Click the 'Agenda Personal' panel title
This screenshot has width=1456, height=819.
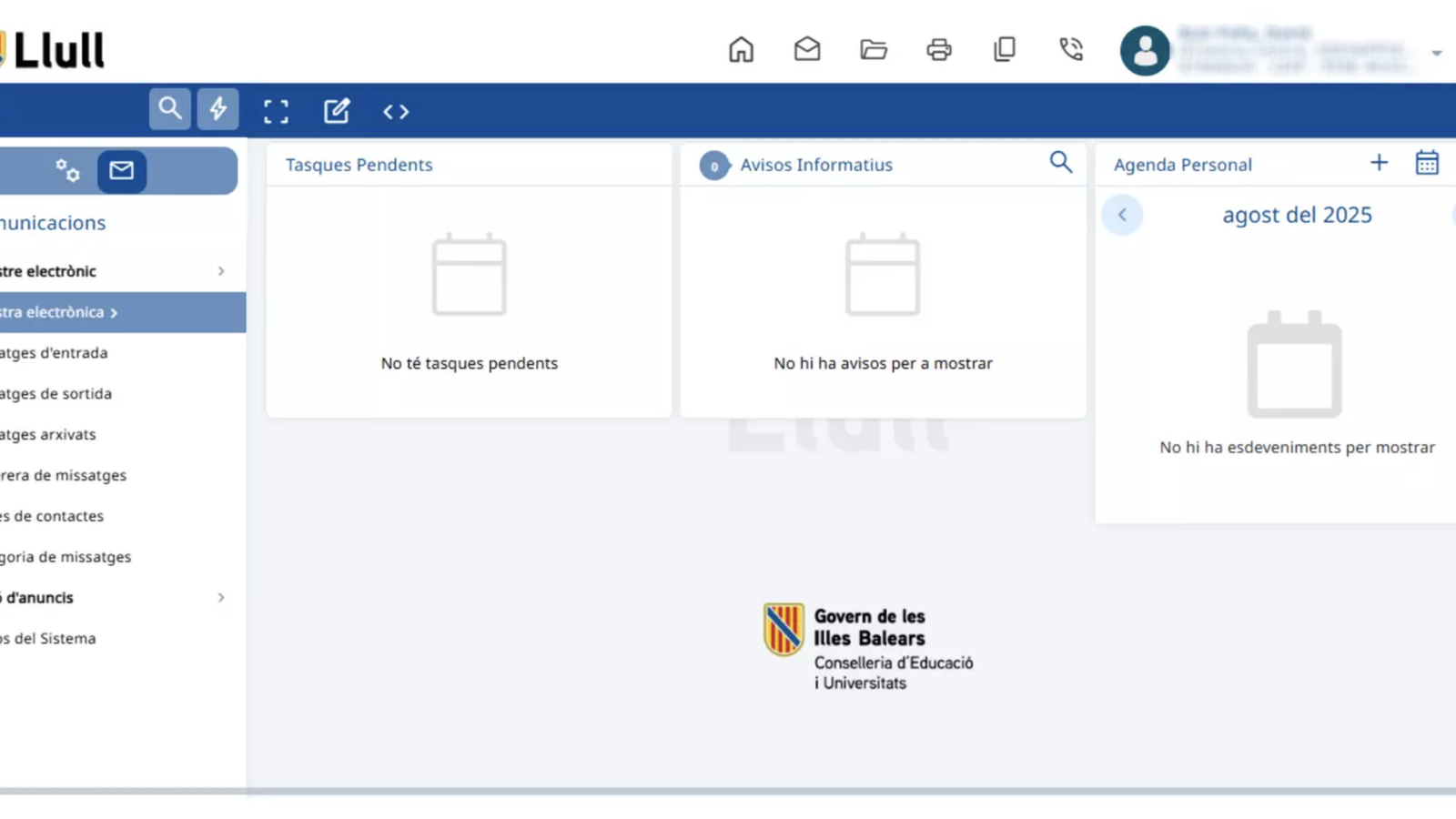(x=1183, y=165)
